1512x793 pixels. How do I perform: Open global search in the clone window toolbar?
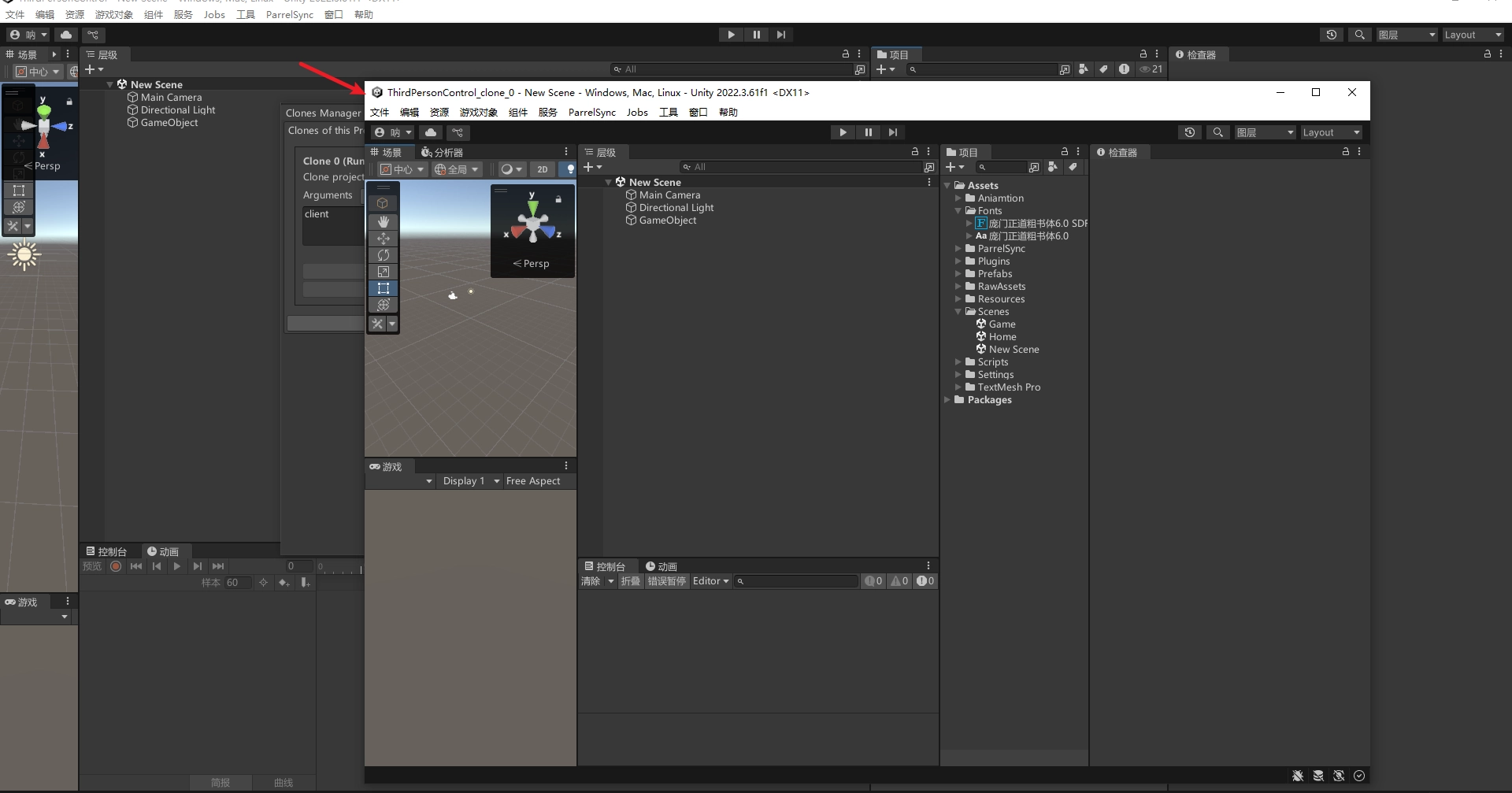pyautogui.click(x=1218, y=132)
